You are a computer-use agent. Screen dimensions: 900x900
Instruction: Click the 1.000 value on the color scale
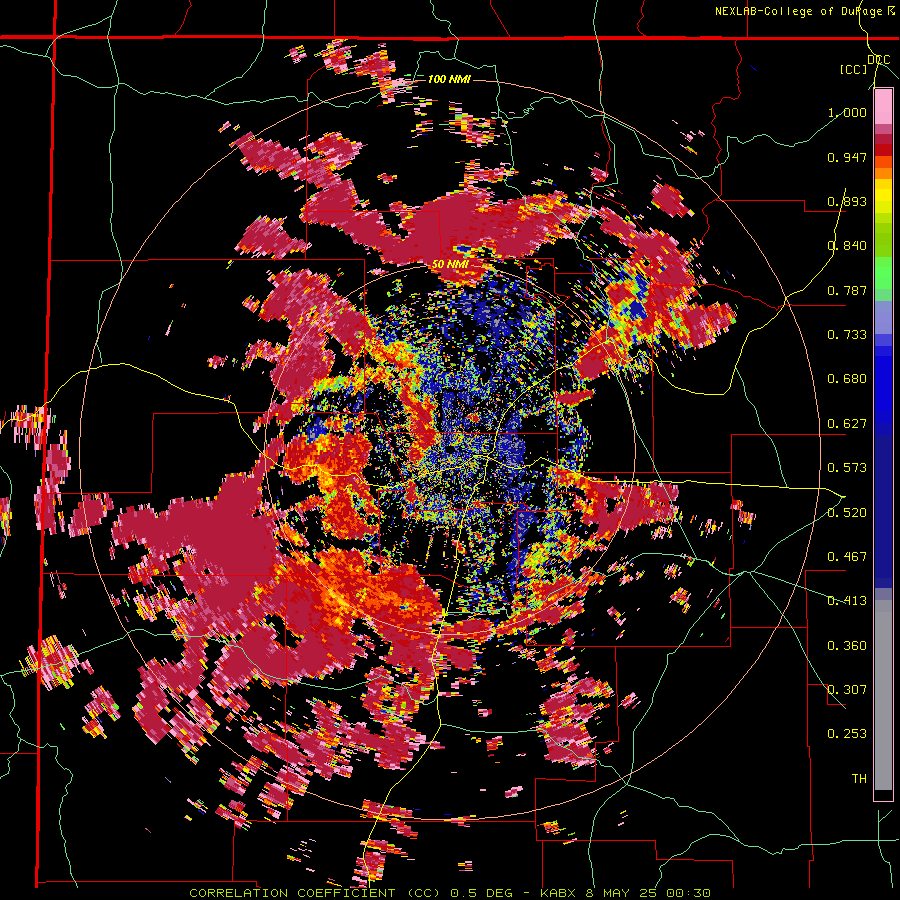[847, 112]
